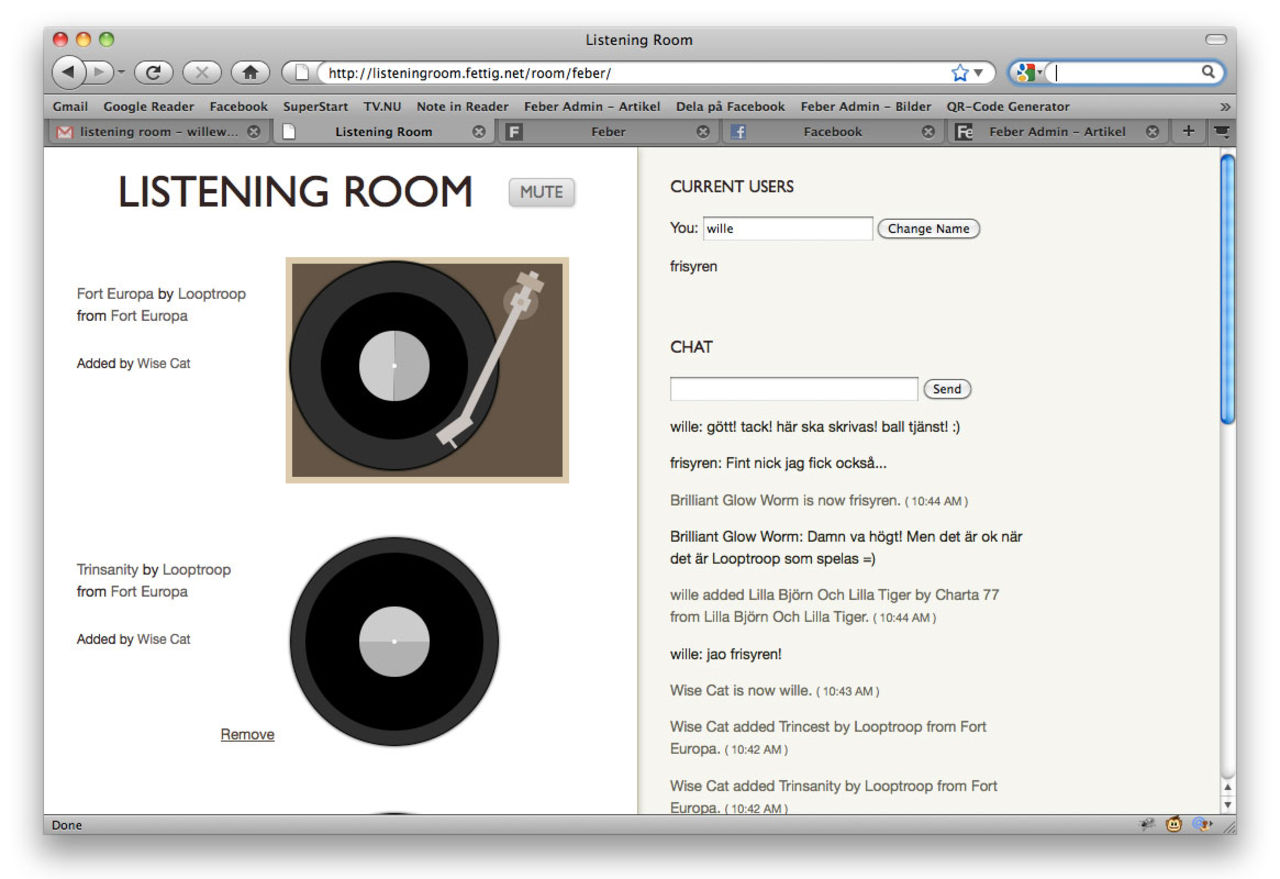Image resolution: width=1280 pixels, height=879 pixels.
Task: Click the reload page icon
Action: coord(153,72)
